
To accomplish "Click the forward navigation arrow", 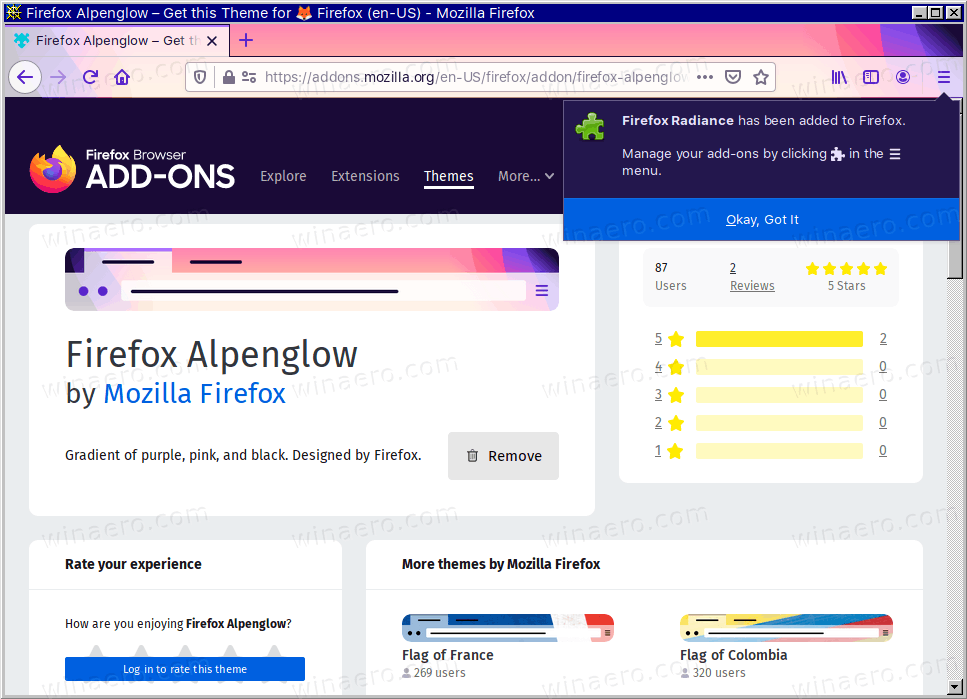I will click(x=58, y=77).
